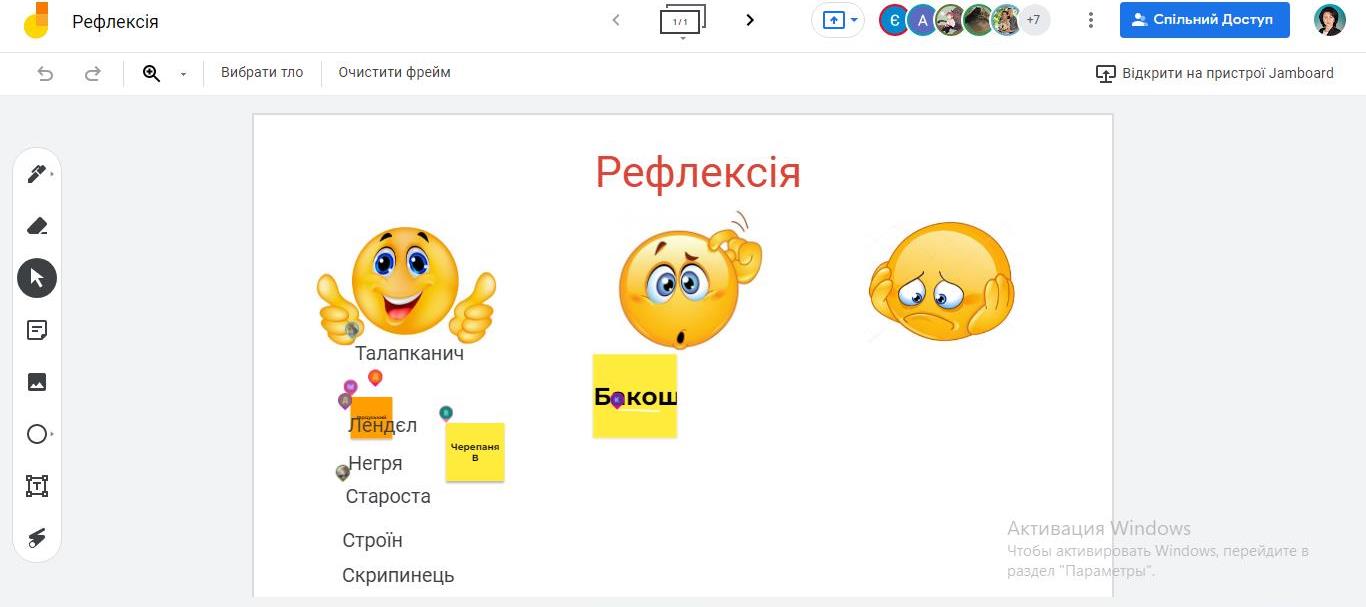This screenshot has width=1366, height=607.
Task: Redo the last action
Action: (93, 73)
